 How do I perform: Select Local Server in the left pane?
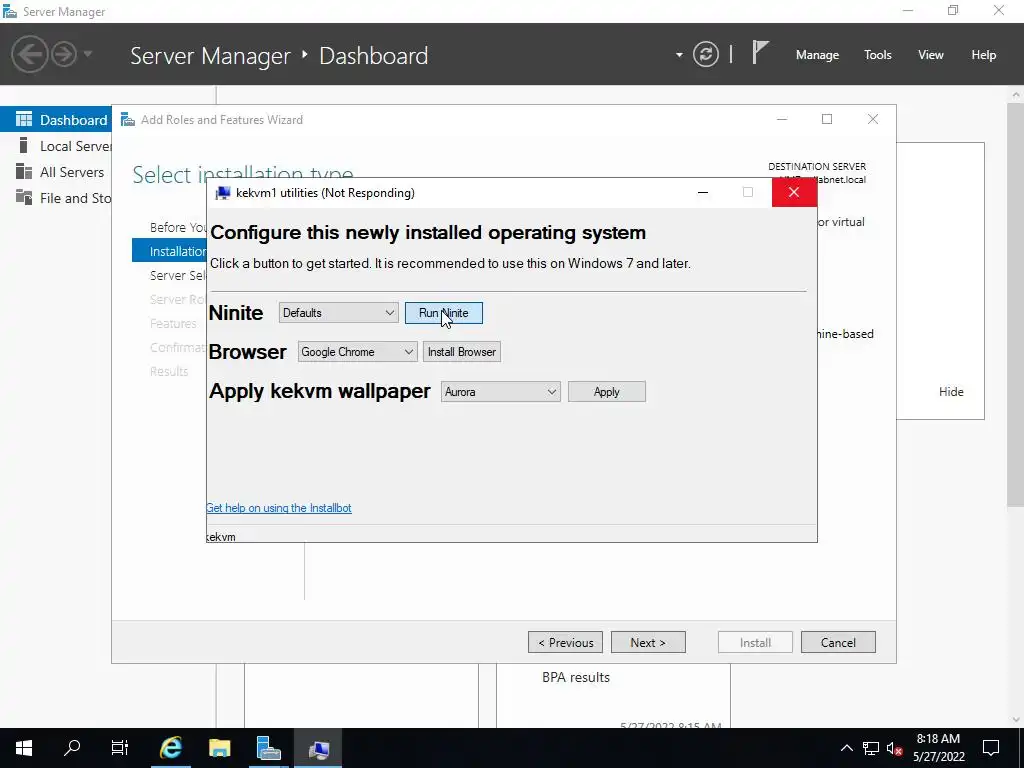[x=56, y=146]
